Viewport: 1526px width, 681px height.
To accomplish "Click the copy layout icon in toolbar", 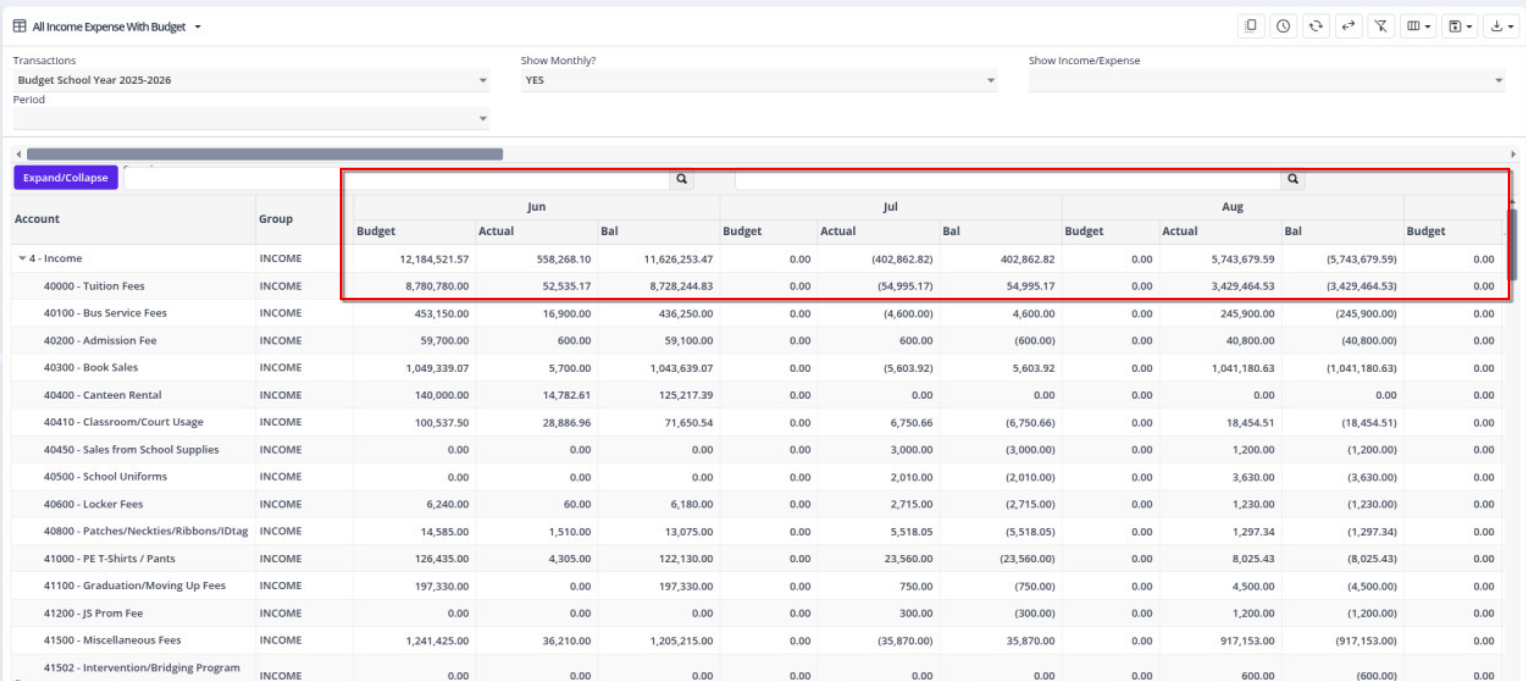I will click(x=1250, y=26).
